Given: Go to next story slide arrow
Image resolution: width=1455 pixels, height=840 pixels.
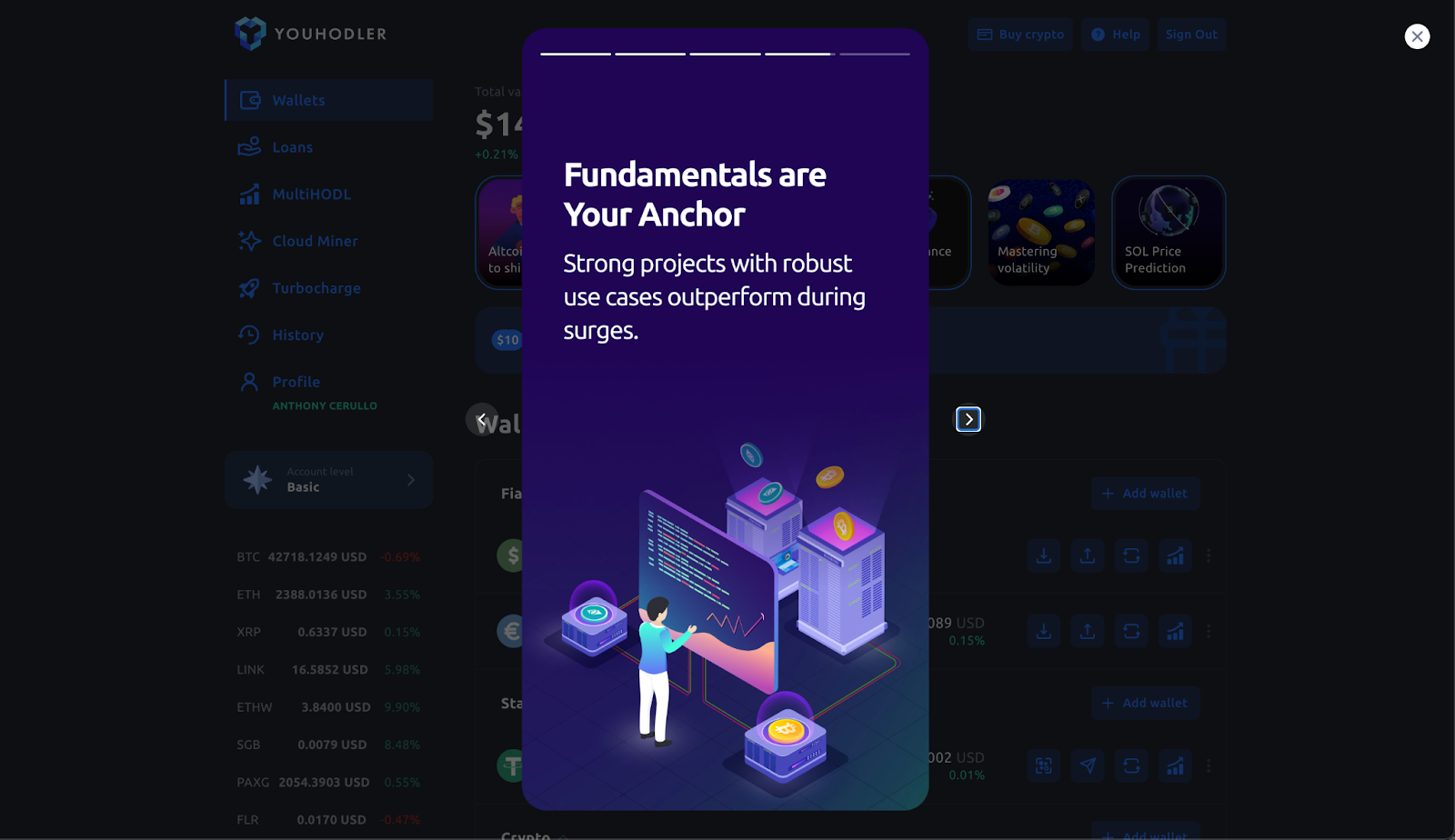Looking at the screenshot, I should point(968,419).
